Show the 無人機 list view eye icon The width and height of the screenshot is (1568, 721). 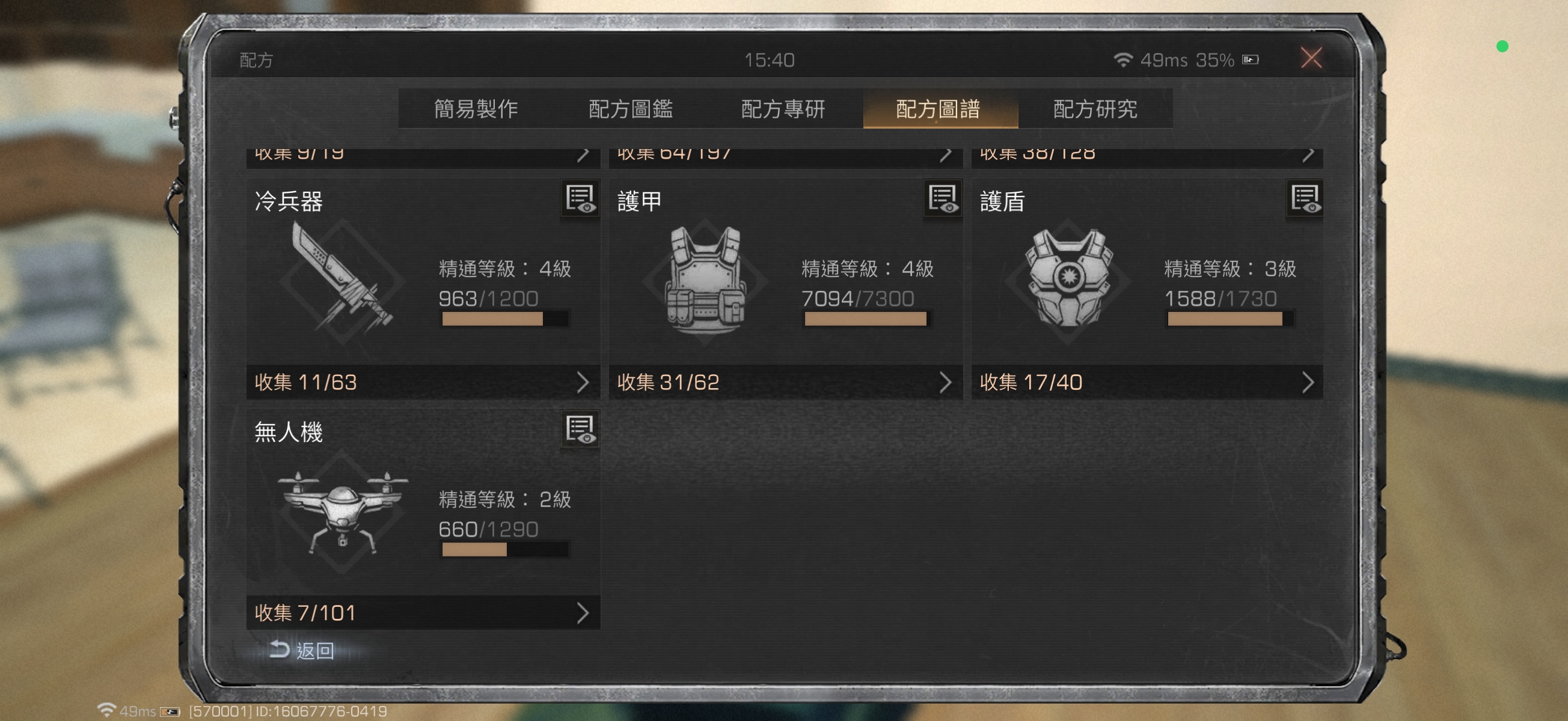580,429
